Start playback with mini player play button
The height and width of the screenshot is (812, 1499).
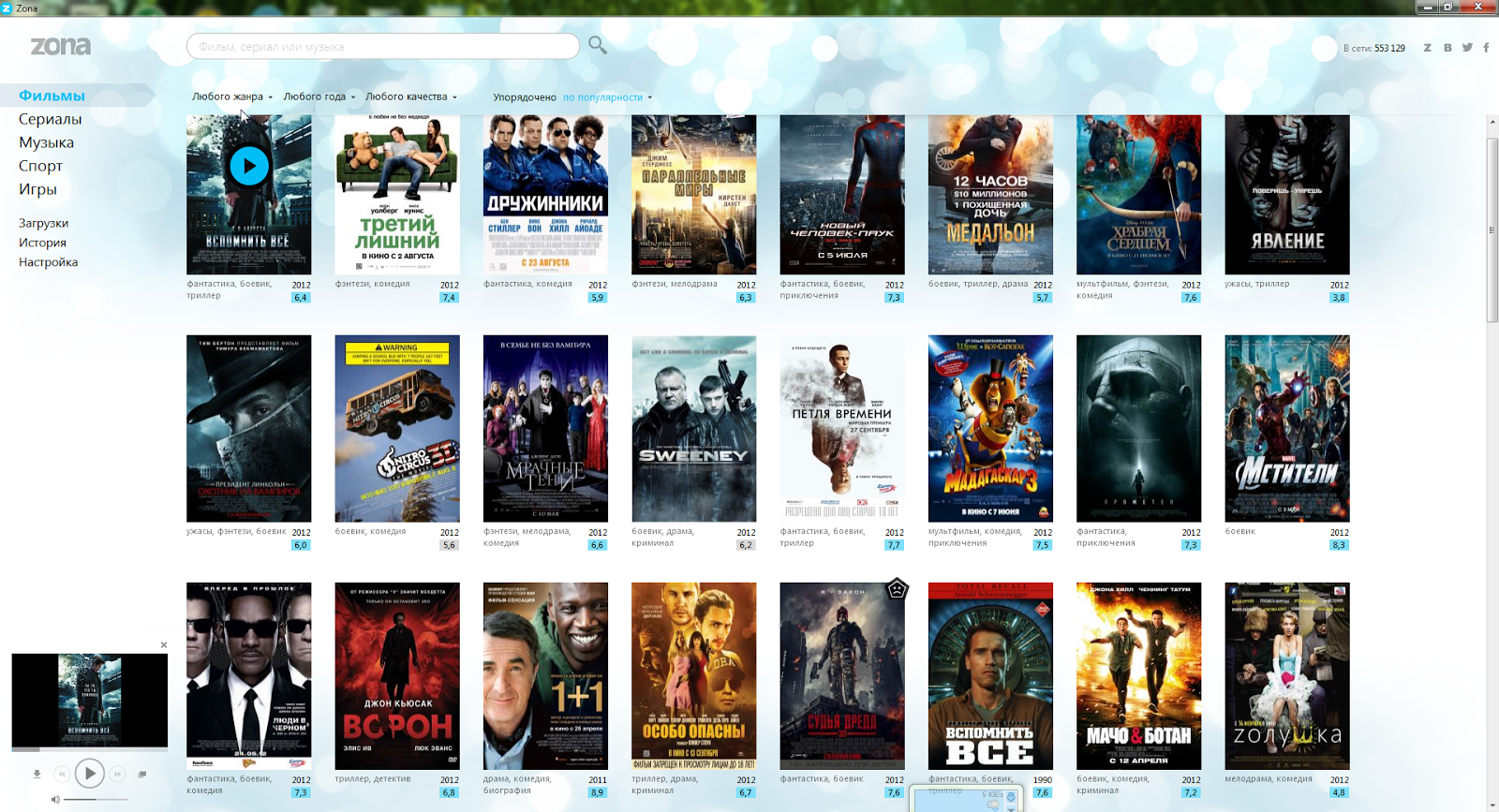[89, 774]
